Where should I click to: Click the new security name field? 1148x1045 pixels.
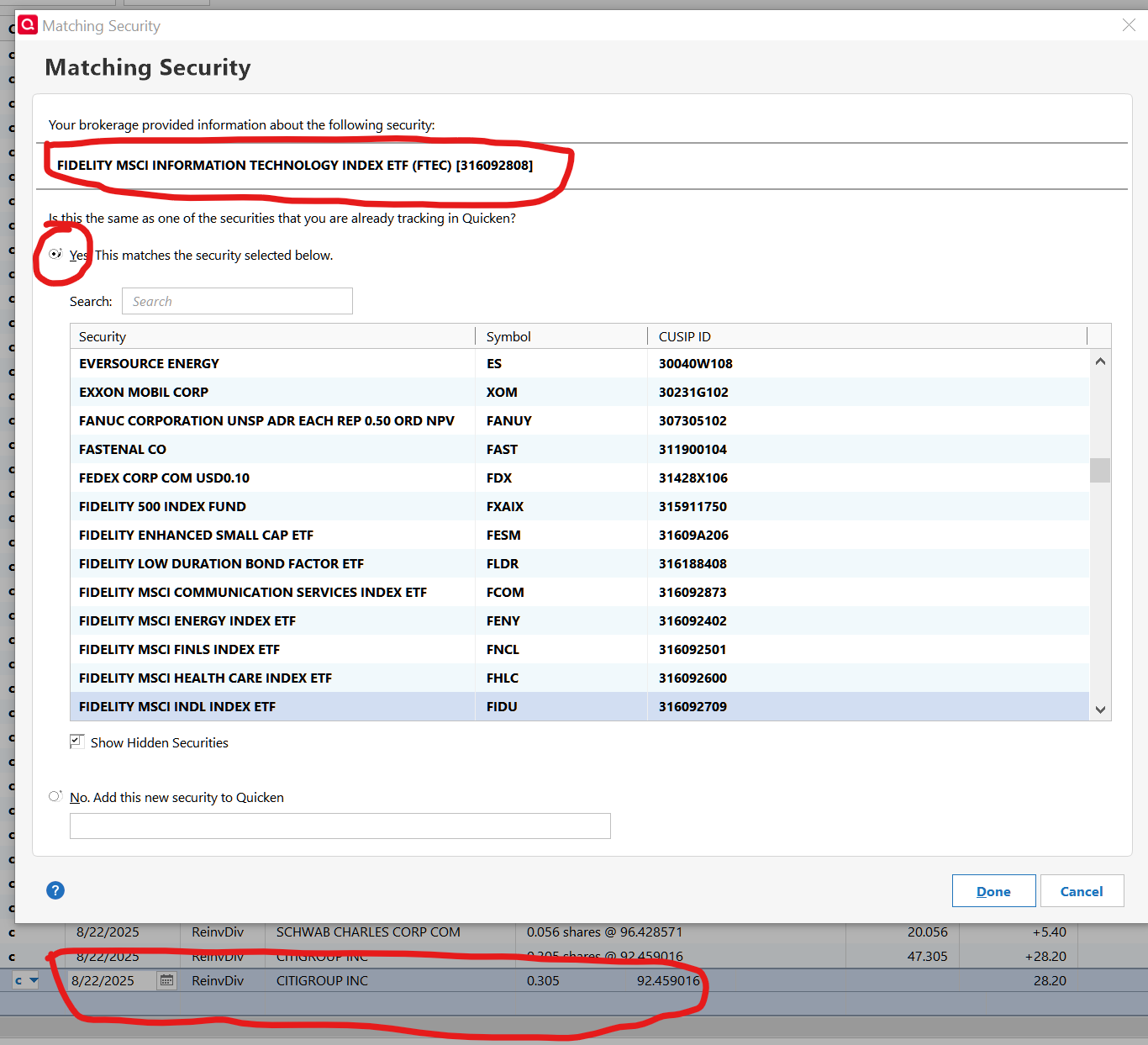point(340,826)
